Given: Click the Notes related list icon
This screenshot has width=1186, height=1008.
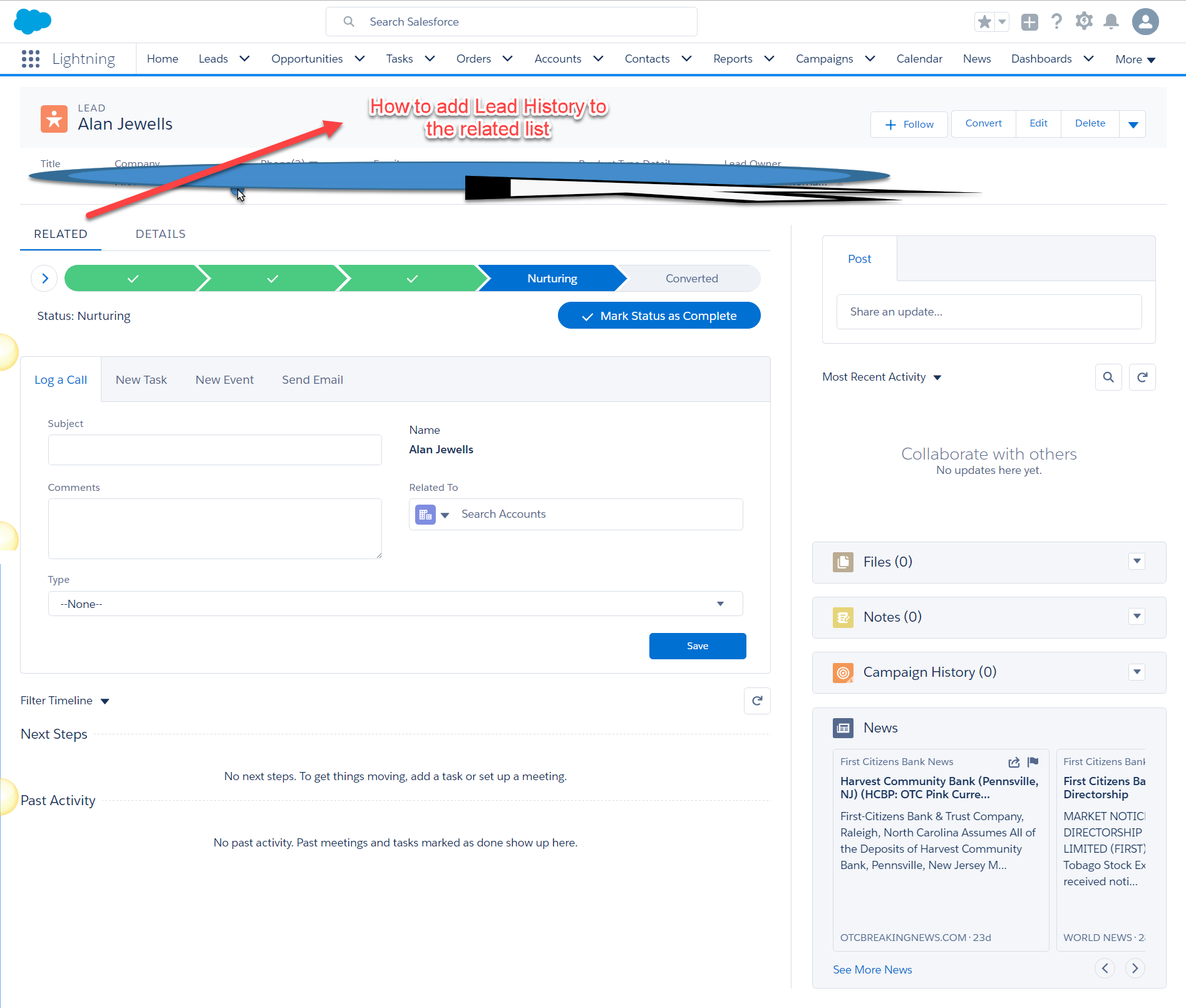Looking at the screenshot, I should 843,617.
